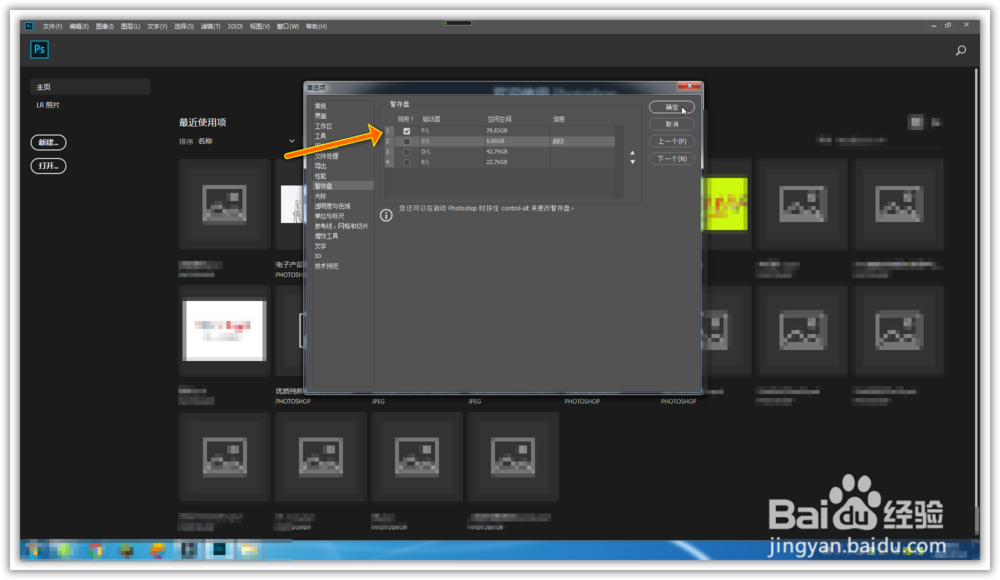Select 界面 preferences category

(x=320, y=116)
